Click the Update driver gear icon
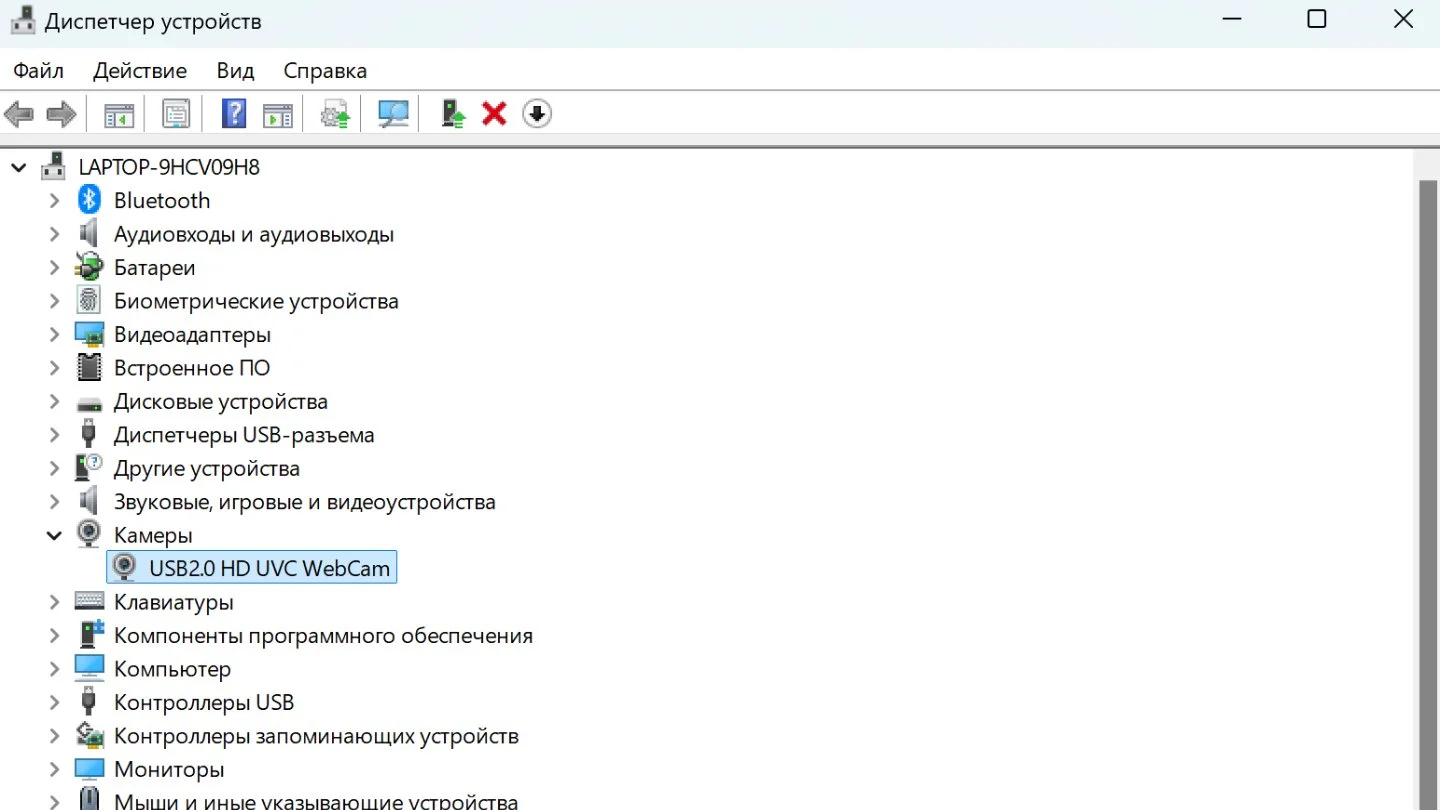1440x810 pixels. click(x=336, y=114)
